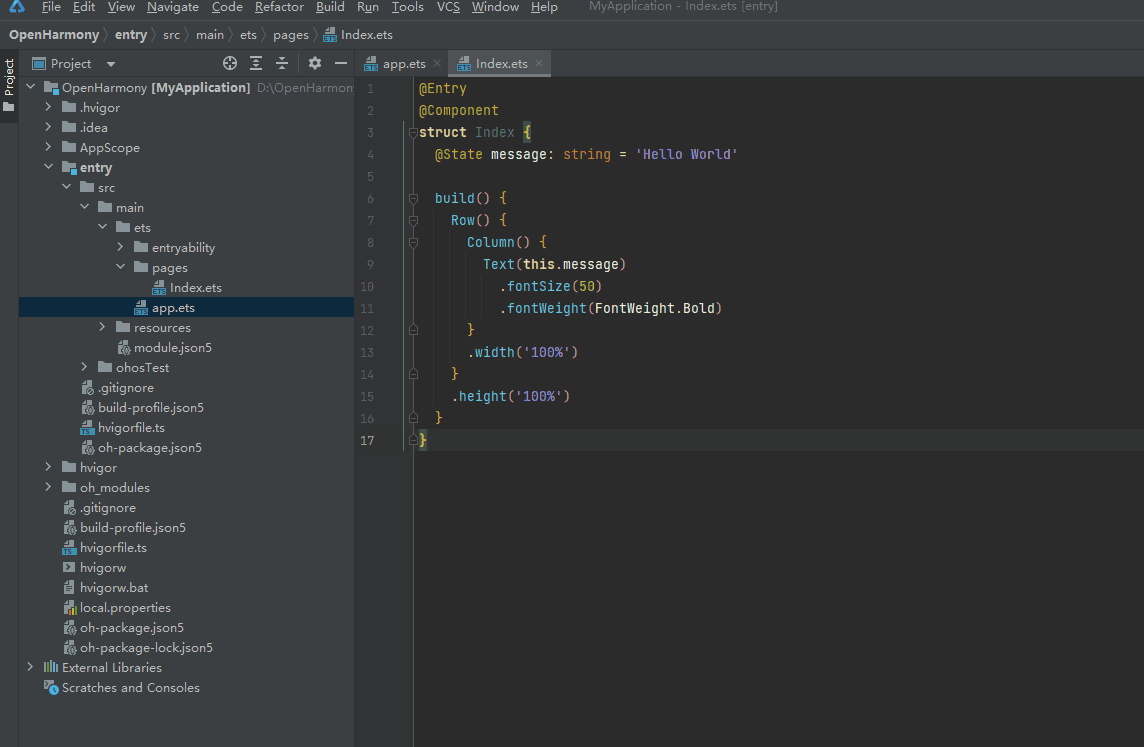This screenshot has width=1144, height=747.
Task: Close the app.ets editor tab
Action: (x=436, y=63)
